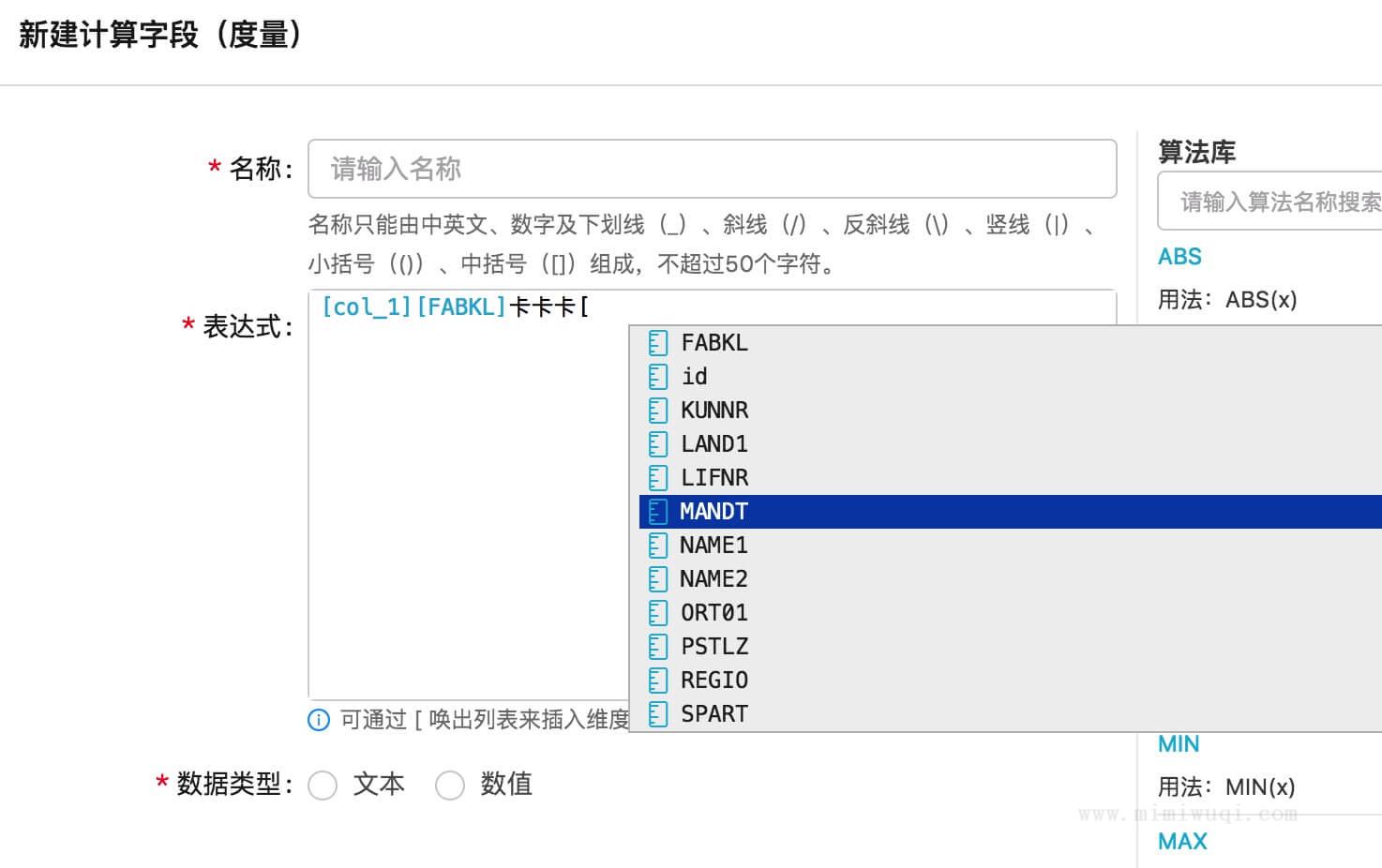
Task: Insert the REGIO field suggestion
Action: (x=1011, y=681)
